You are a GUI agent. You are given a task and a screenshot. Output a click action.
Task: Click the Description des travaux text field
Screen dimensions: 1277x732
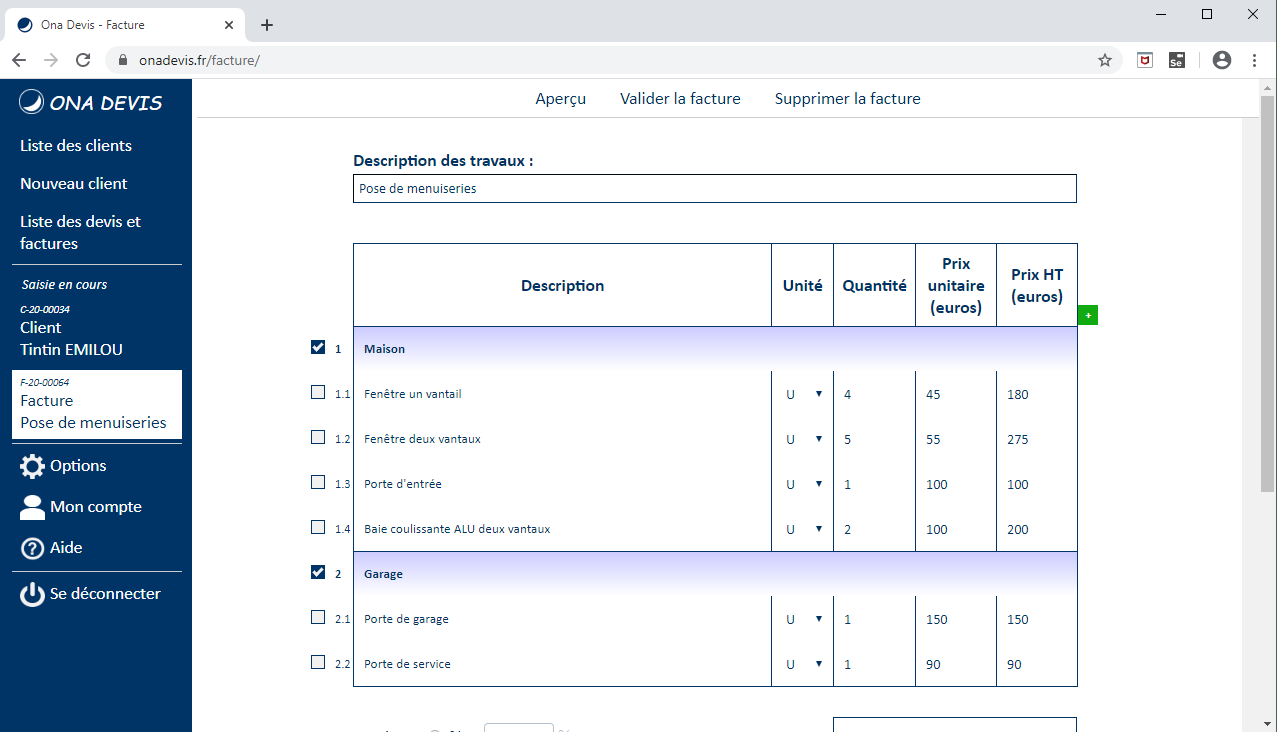click(714, 189)
